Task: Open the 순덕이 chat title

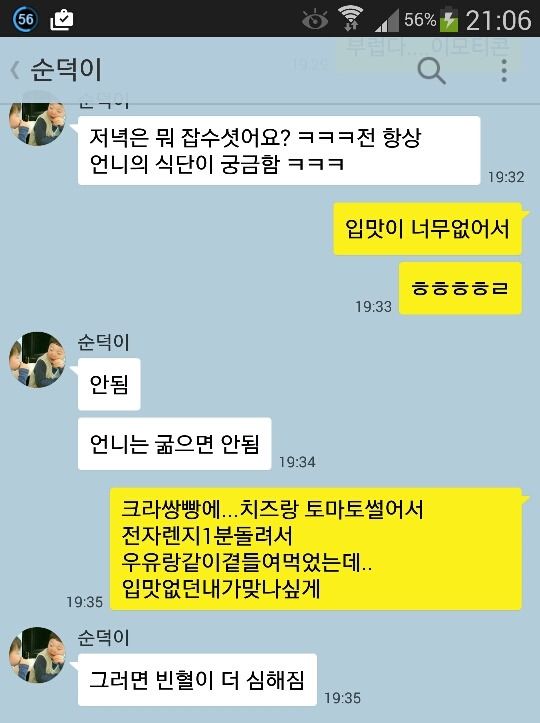Action: click(x=66, y=70)
